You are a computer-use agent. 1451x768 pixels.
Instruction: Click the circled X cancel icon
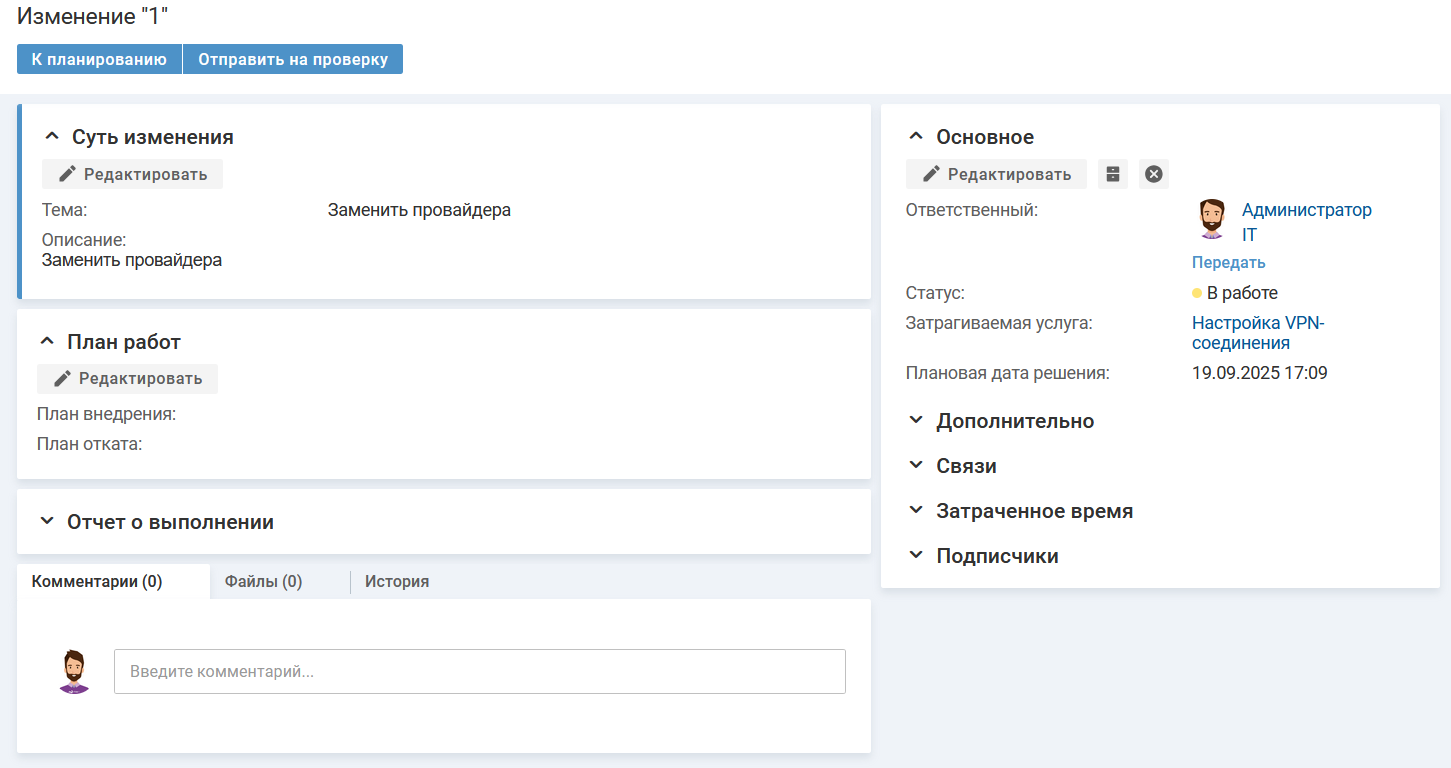[1153, 174]
